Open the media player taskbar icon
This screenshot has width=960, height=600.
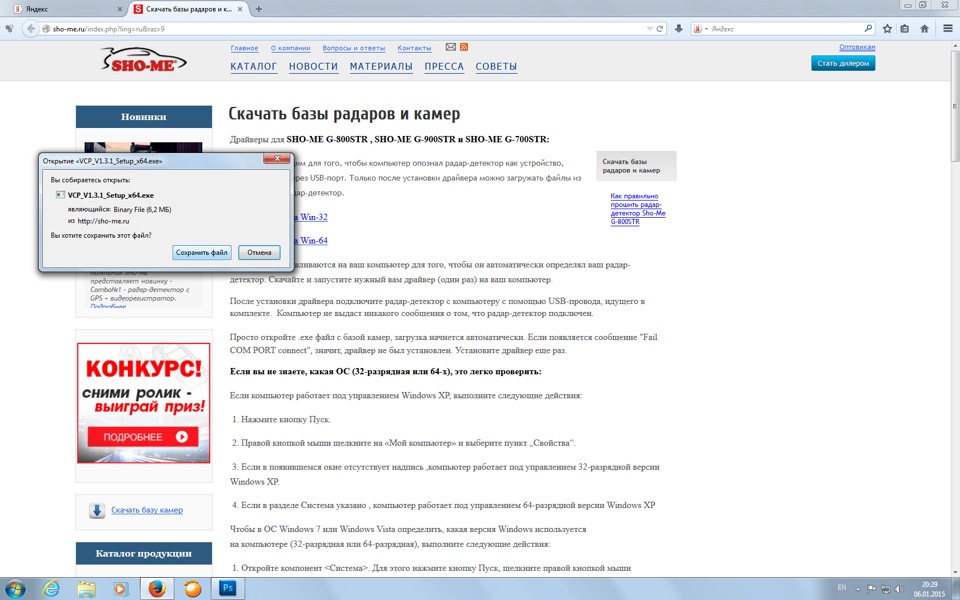click(121, 589)
